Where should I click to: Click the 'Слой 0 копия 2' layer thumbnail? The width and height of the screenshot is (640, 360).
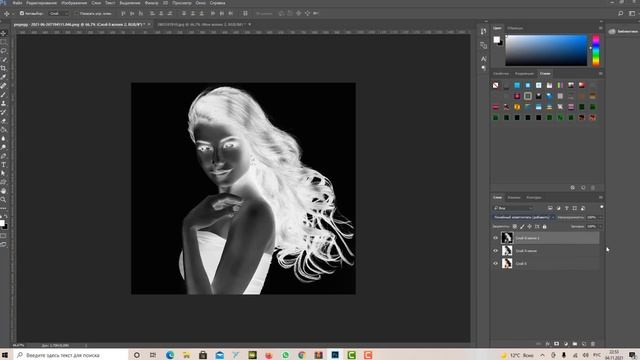tap(507, 238)
